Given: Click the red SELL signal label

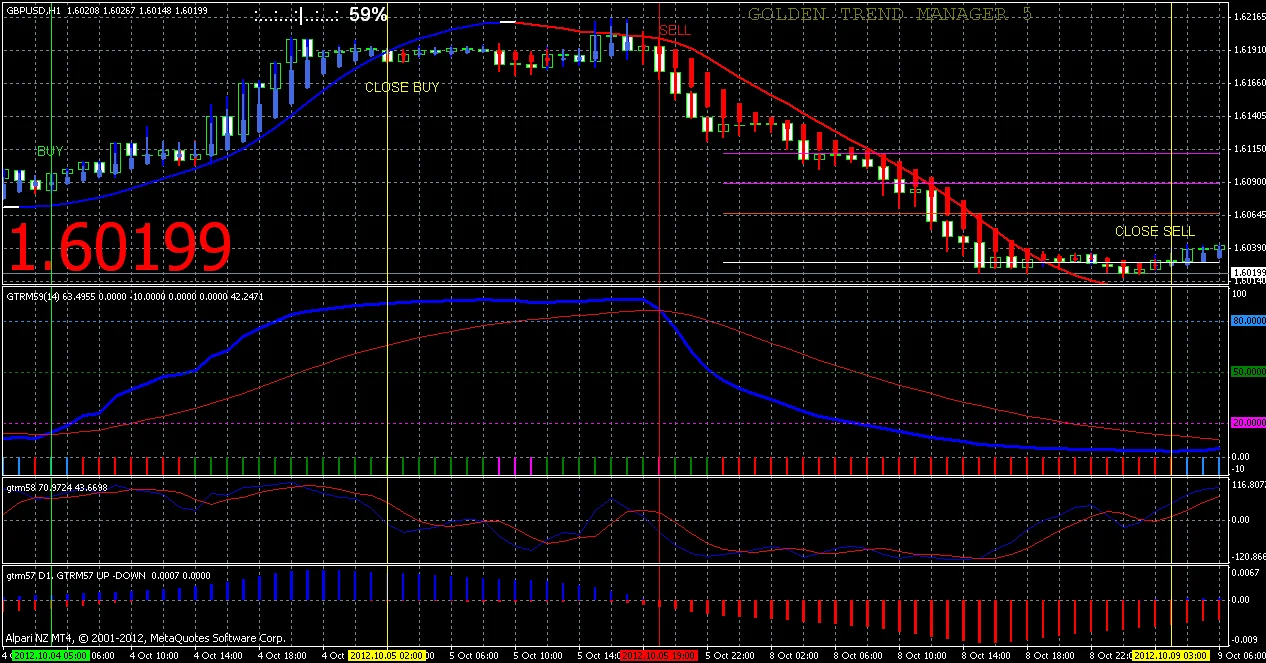Looking at the screenshot, I should (x=674, y=31).
